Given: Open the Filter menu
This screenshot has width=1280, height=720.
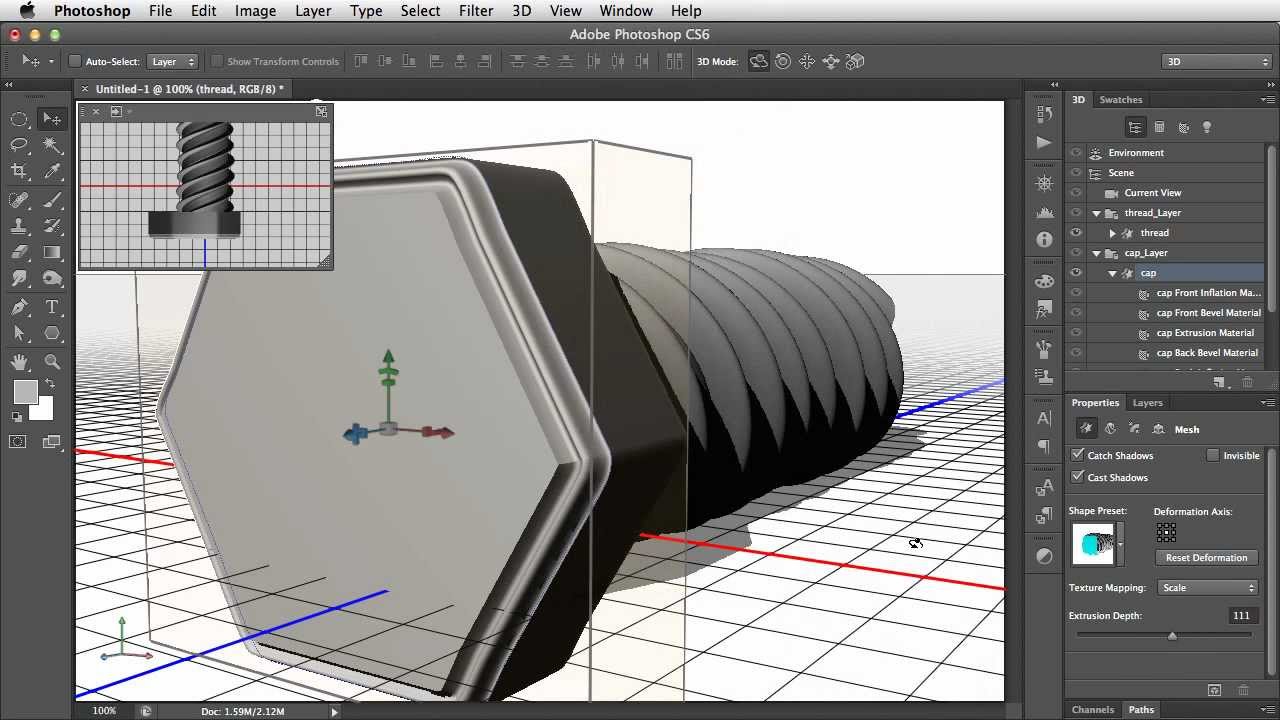Looking at the screenshot, I should coord(476,10).
